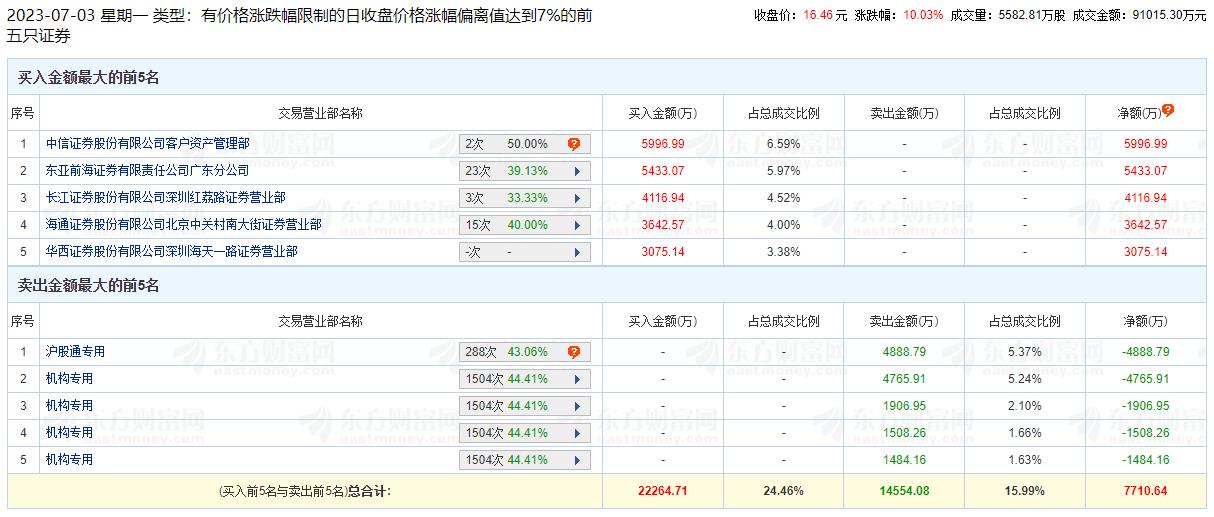Click arrow icon in 机构专用 row selling 4765.91
Image resolution: width=1214 pixels, height=517 pixels.
tap(577, 379)
